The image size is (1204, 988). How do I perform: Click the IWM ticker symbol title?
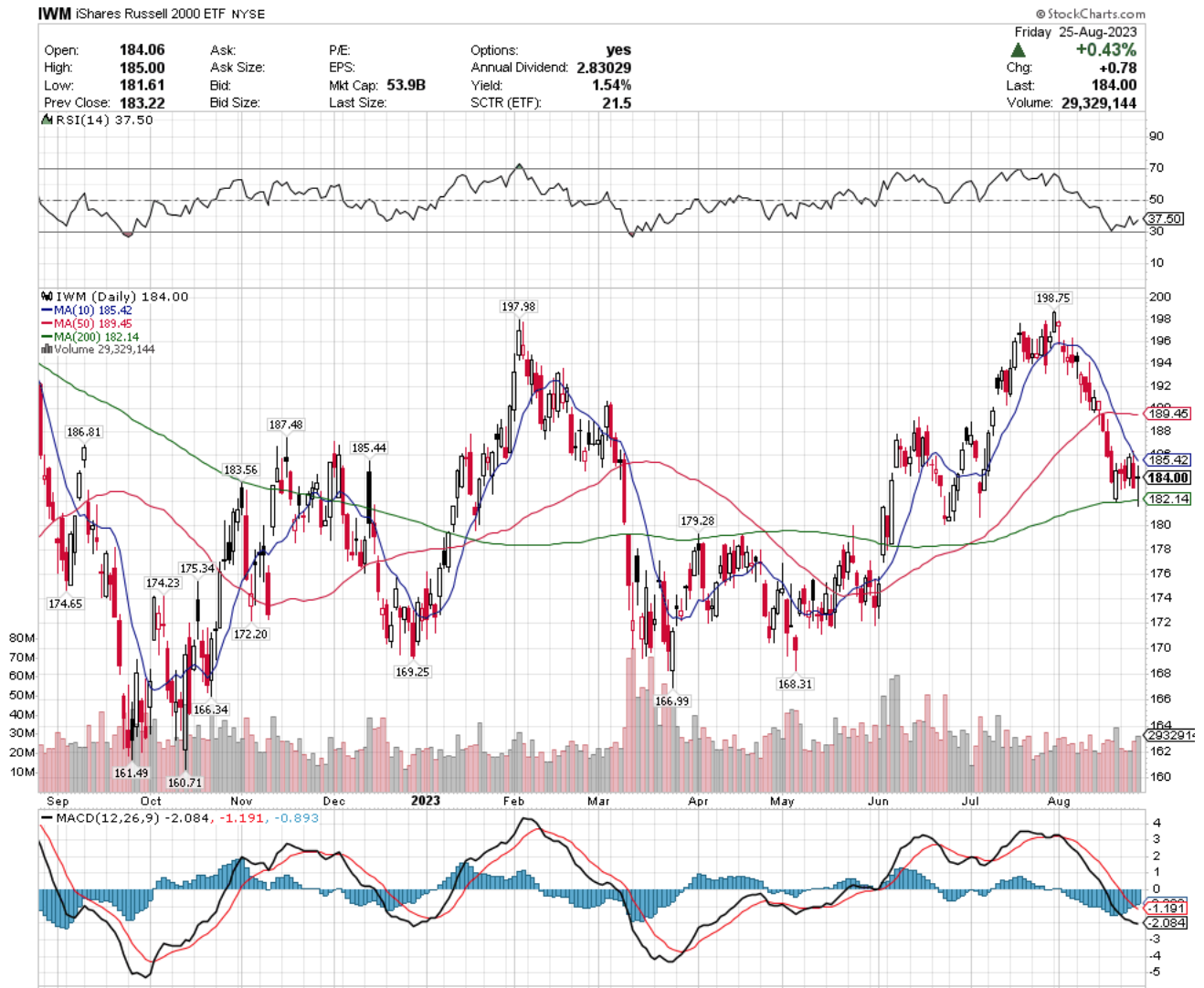point(54,14)
